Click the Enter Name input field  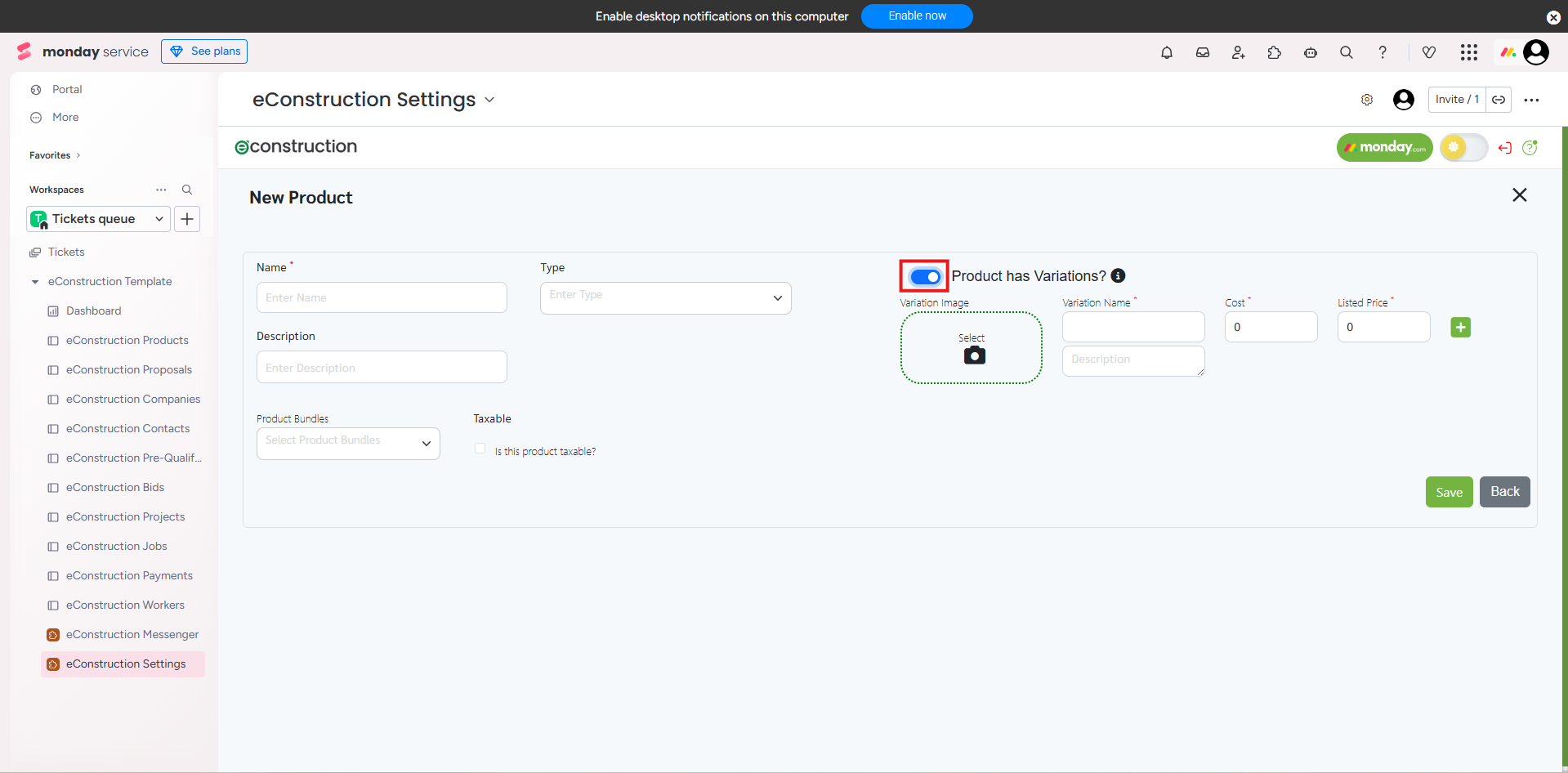[x=382, y=298]
